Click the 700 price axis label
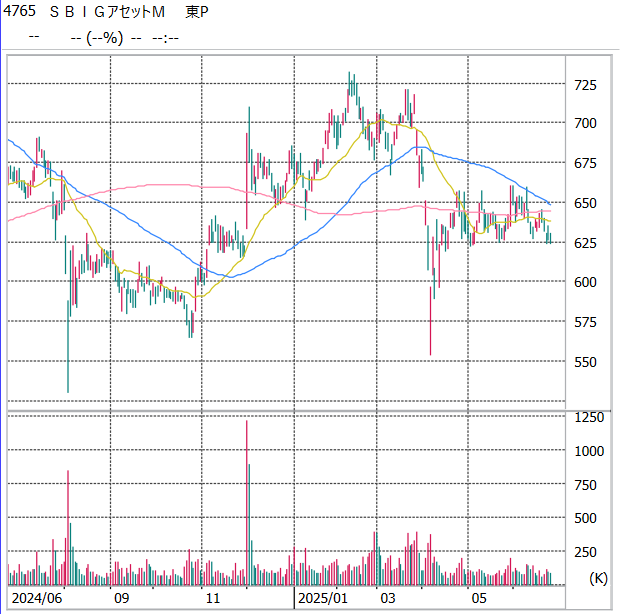620x614 pixels. pyautogui.click(x=585, y=123)
